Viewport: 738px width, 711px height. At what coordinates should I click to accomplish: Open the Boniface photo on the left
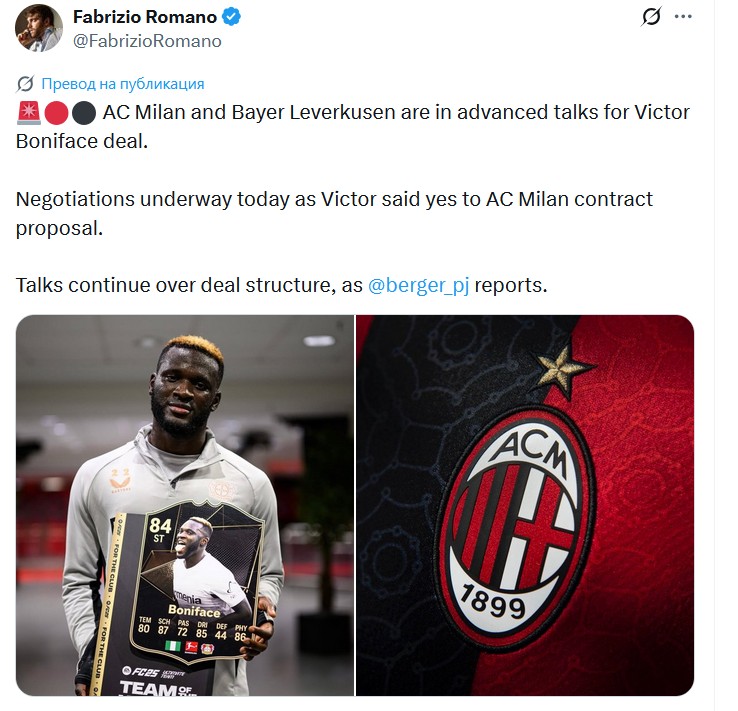185,505
